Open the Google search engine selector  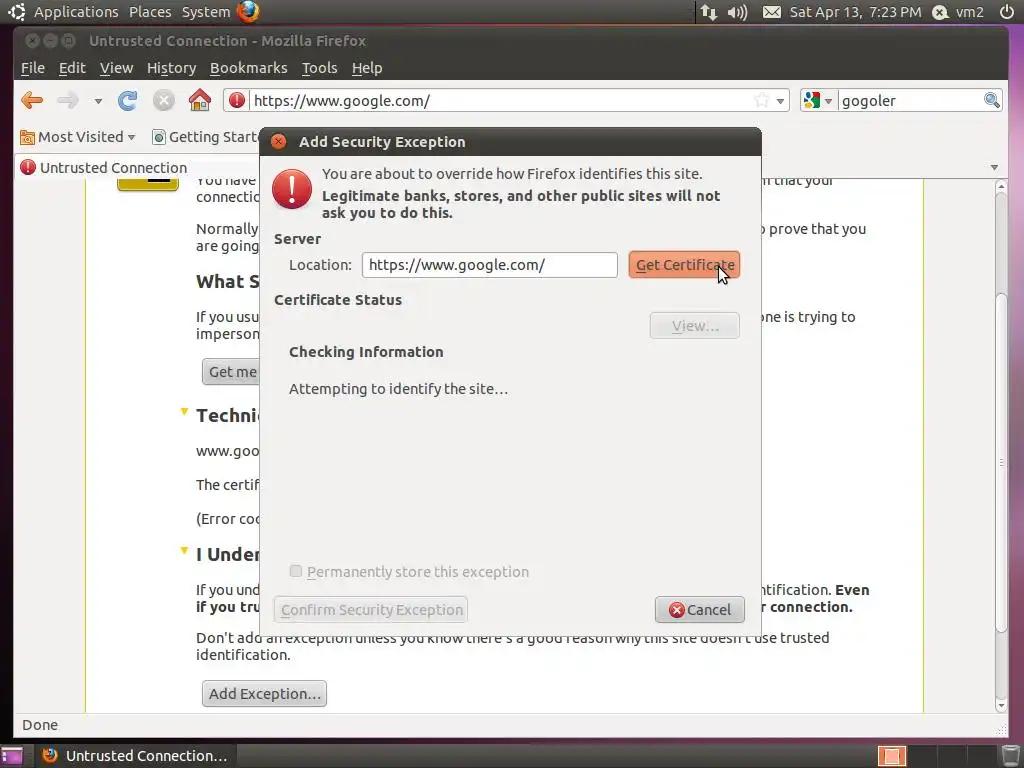818,101
